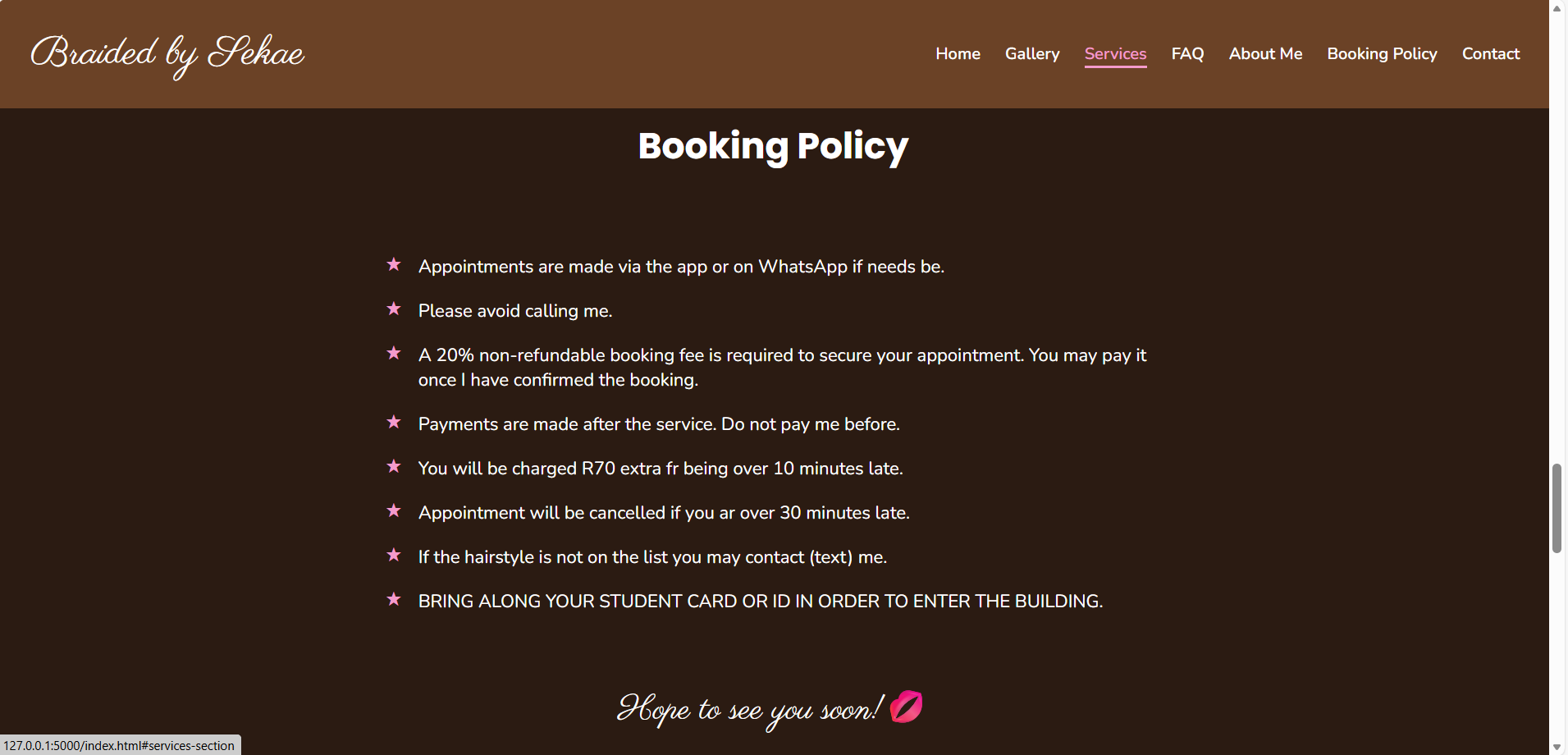Click the page's vertical scrollbar thumb
The image size is (1568, 755).
point(1557,509)
